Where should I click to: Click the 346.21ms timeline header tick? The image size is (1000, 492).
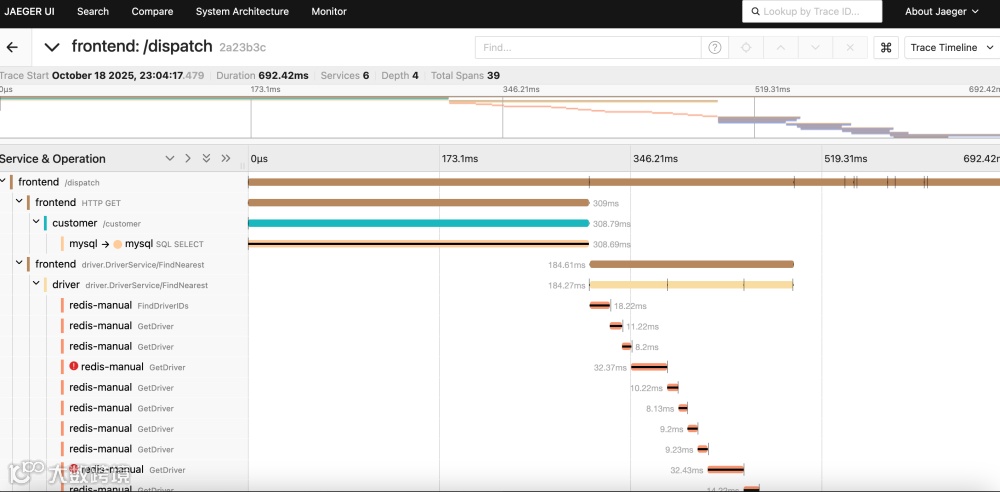coord(655,159)
